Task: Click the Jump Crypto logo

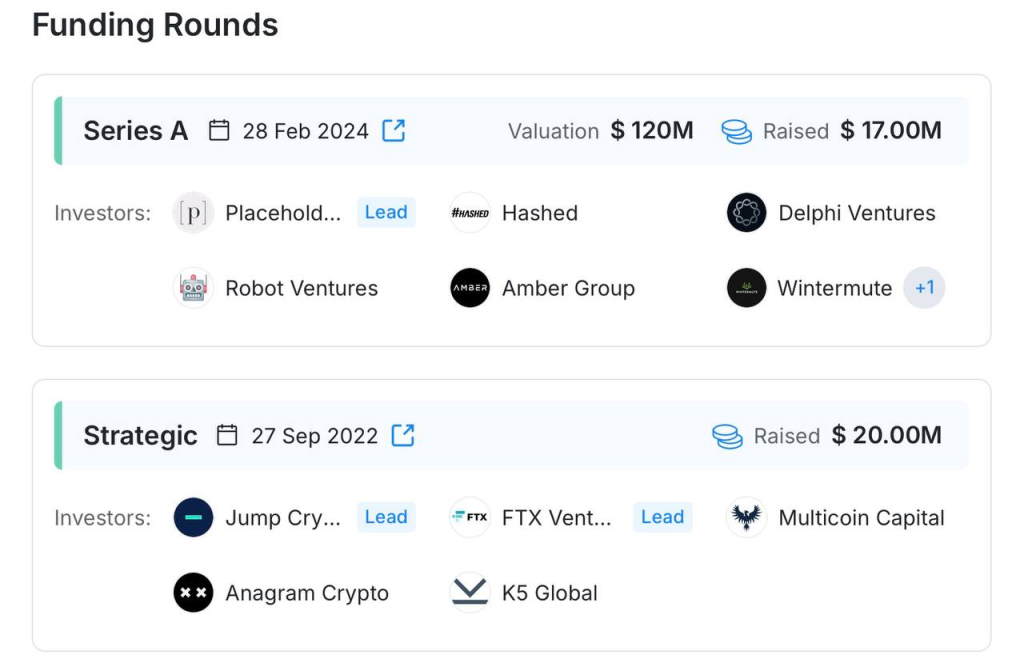Action: click(x=193, y=517)
